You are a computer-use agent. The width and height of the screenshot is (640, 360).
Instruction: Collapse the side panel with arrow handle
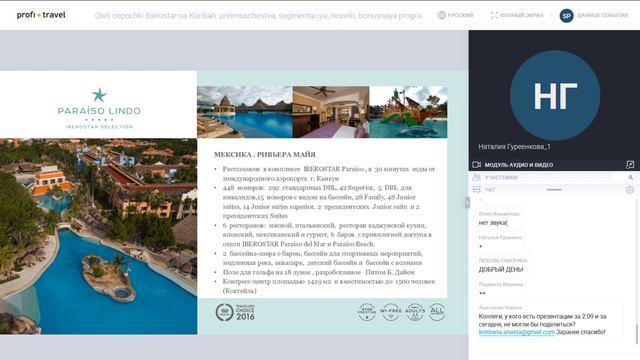tap(467, 202)
